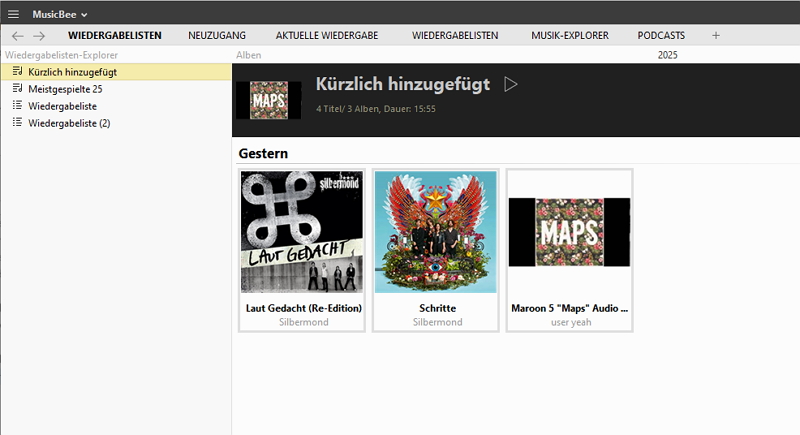
Task: Select the bold first WIEDERGABELISTEN tab
Action: [115, 36]
